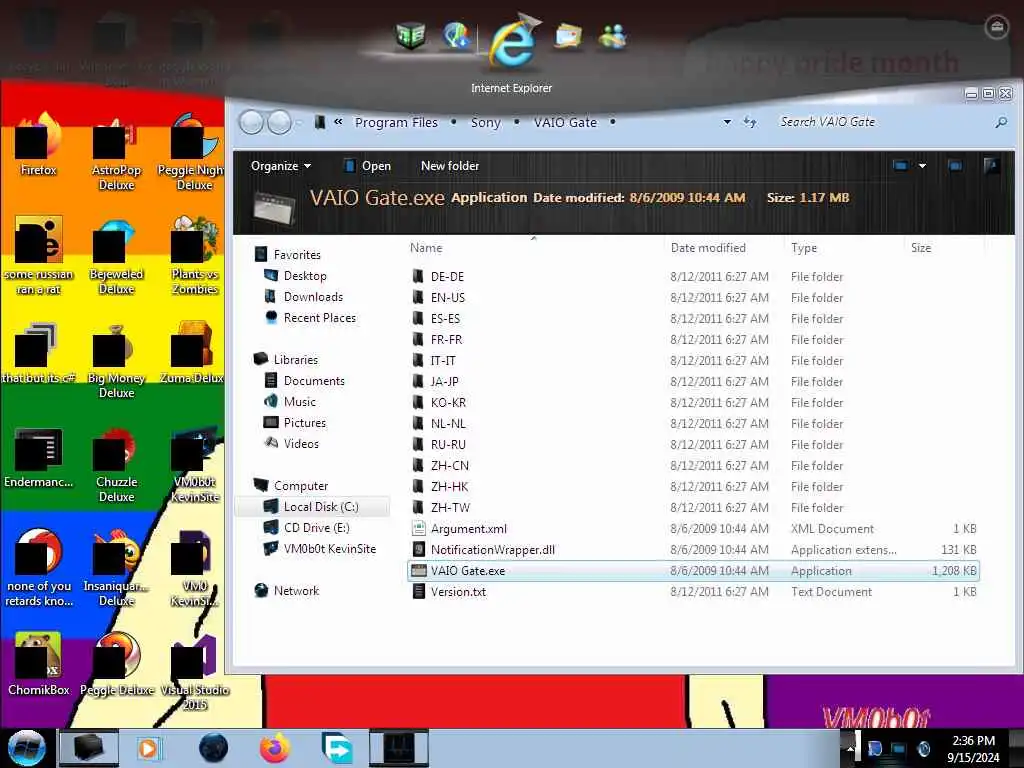Click the Open button in the toolbar
The height and width of the screenshot is (768, 1024).
pyautogui.click(x=368, y=166)
